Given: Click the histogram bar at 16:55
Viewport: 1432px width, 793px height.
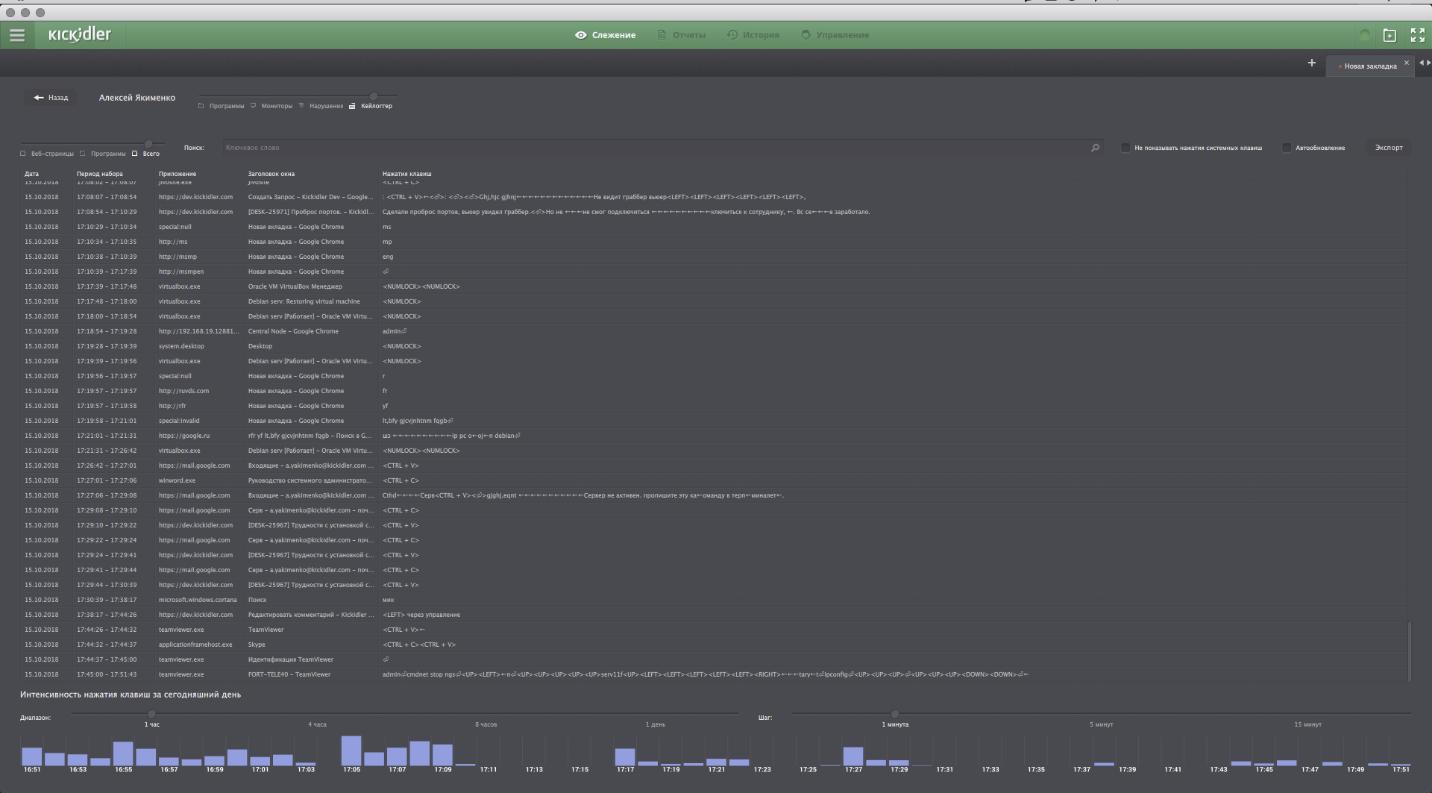Looking at the screenshot, I should [123, 754].
